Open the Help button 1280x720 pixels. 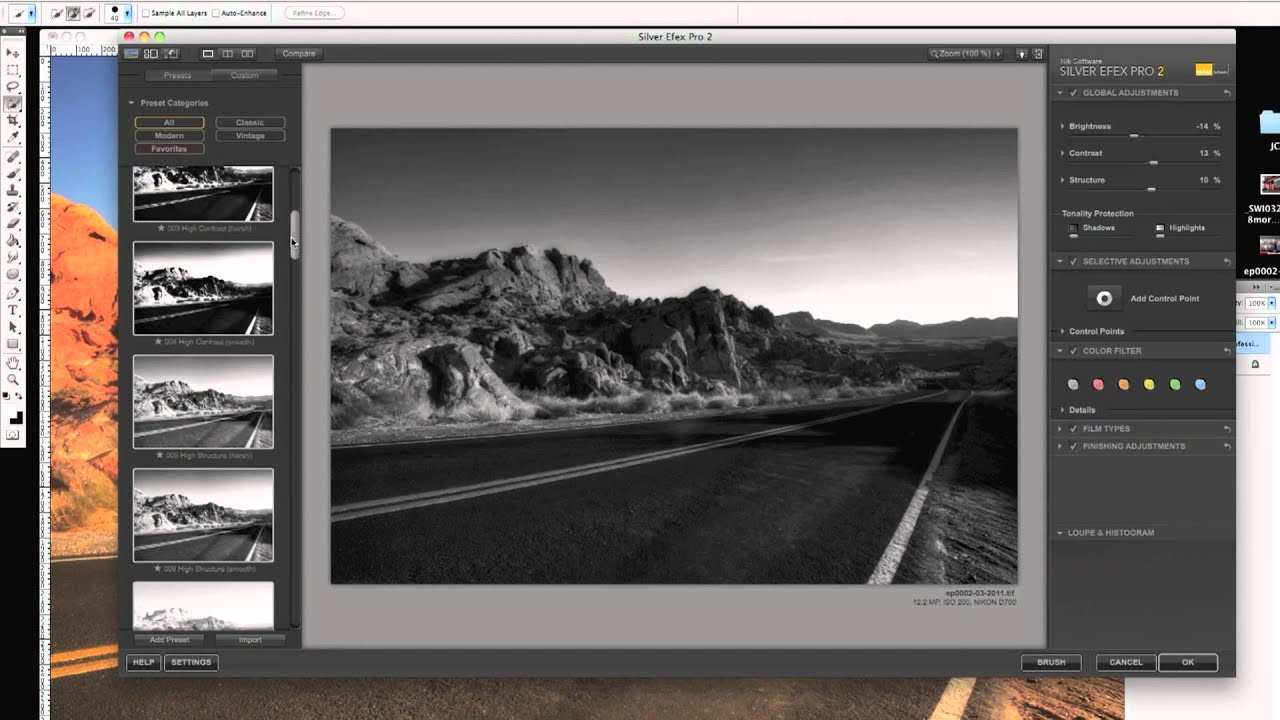tap(144, 662)
